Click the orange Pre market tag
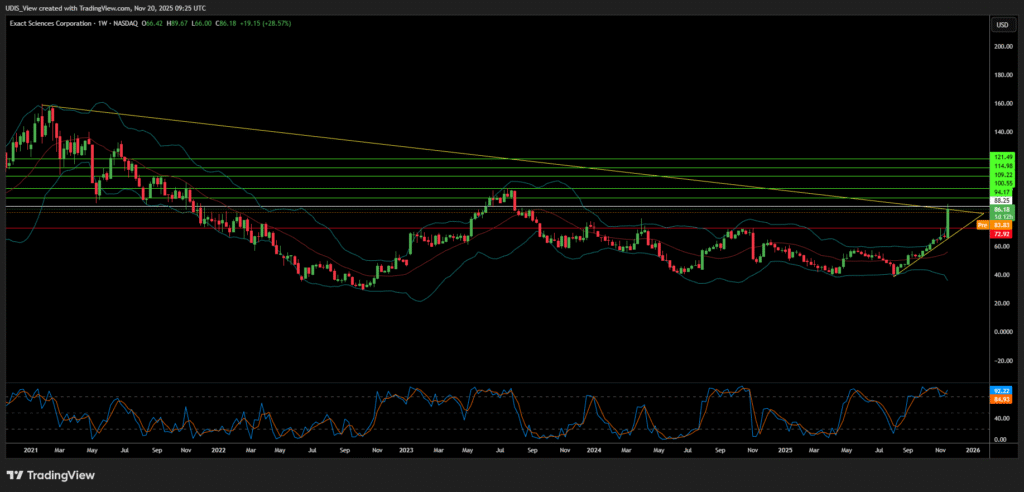 (x=982, y=225)
